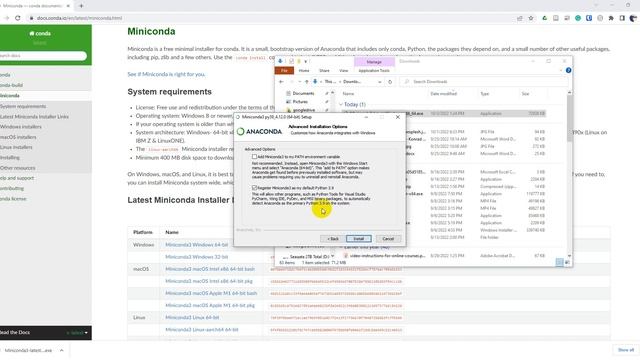Sort files by the Size column header
Viewport: 640px width, 360px height.
pyautogui.click(x=525, y=94)
